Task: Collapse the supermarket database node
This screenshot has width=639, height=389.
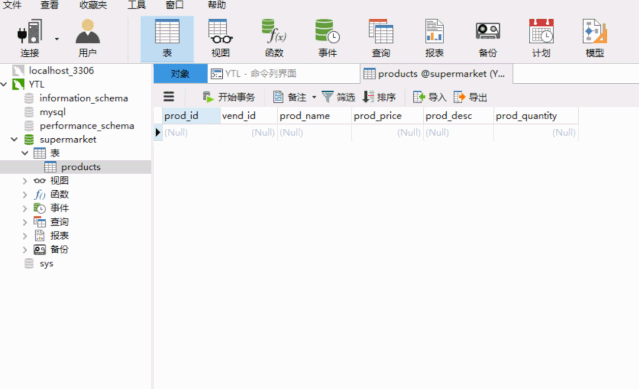Action: coord(14,139)
